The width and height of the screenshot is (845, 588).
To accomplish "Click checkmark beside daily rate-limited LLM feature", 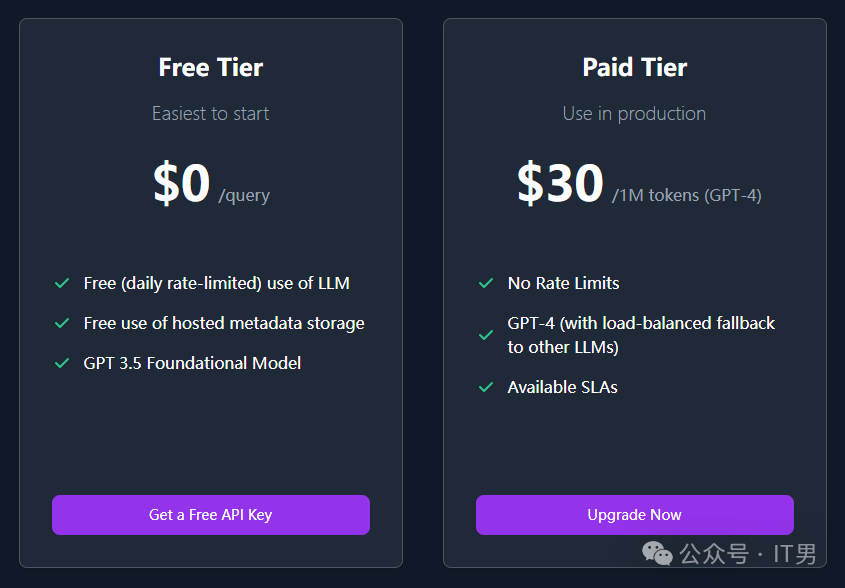I will pyautogui.click(x=62, y=284).
